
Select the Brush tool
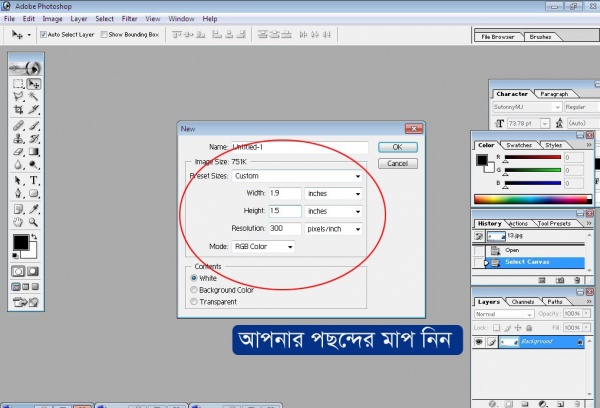coord(34,126)
